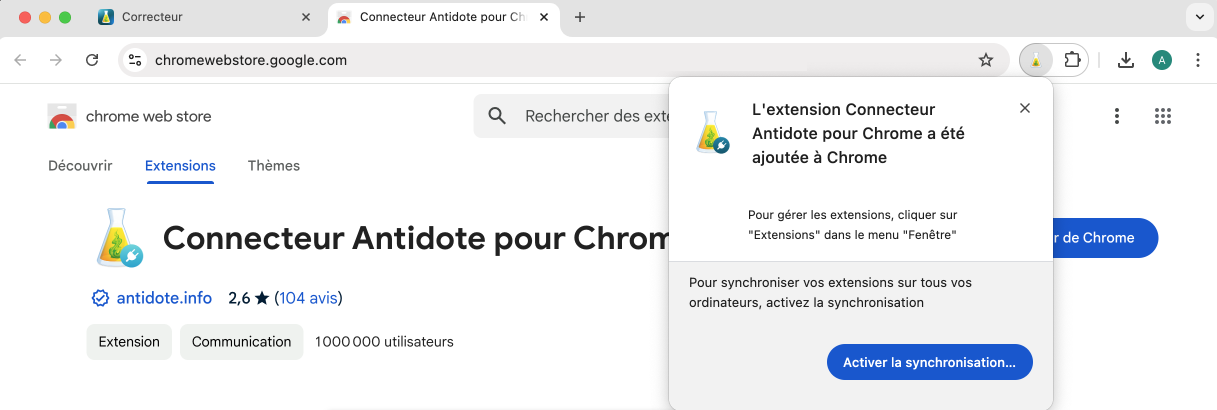Click the Antidote extension icon in toolbar
The height and width of the screenshot is (410, 1217).
point(1036,60)
